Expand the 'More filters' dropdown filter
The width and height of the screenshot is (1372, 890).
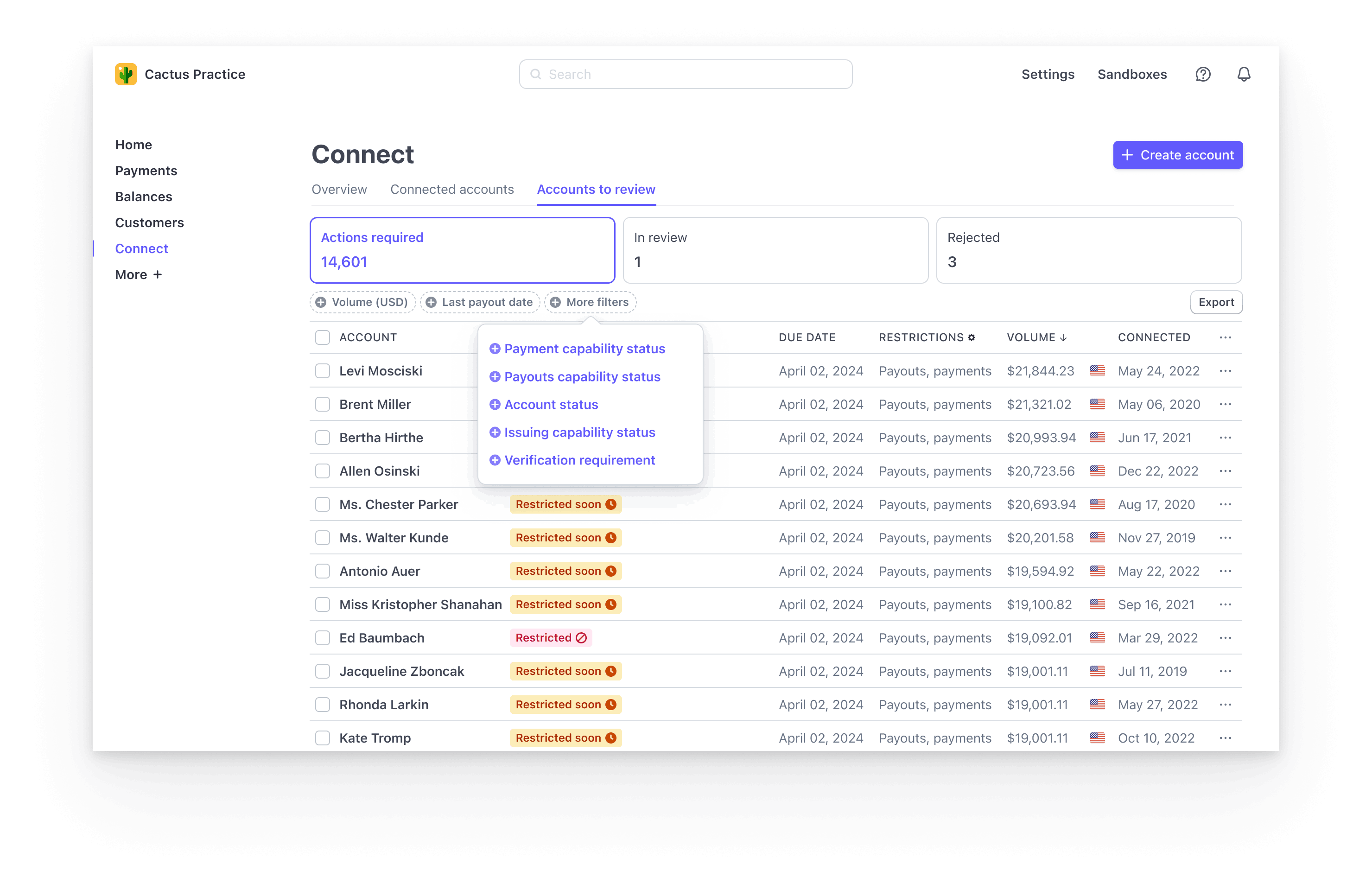tap(591, 302)
